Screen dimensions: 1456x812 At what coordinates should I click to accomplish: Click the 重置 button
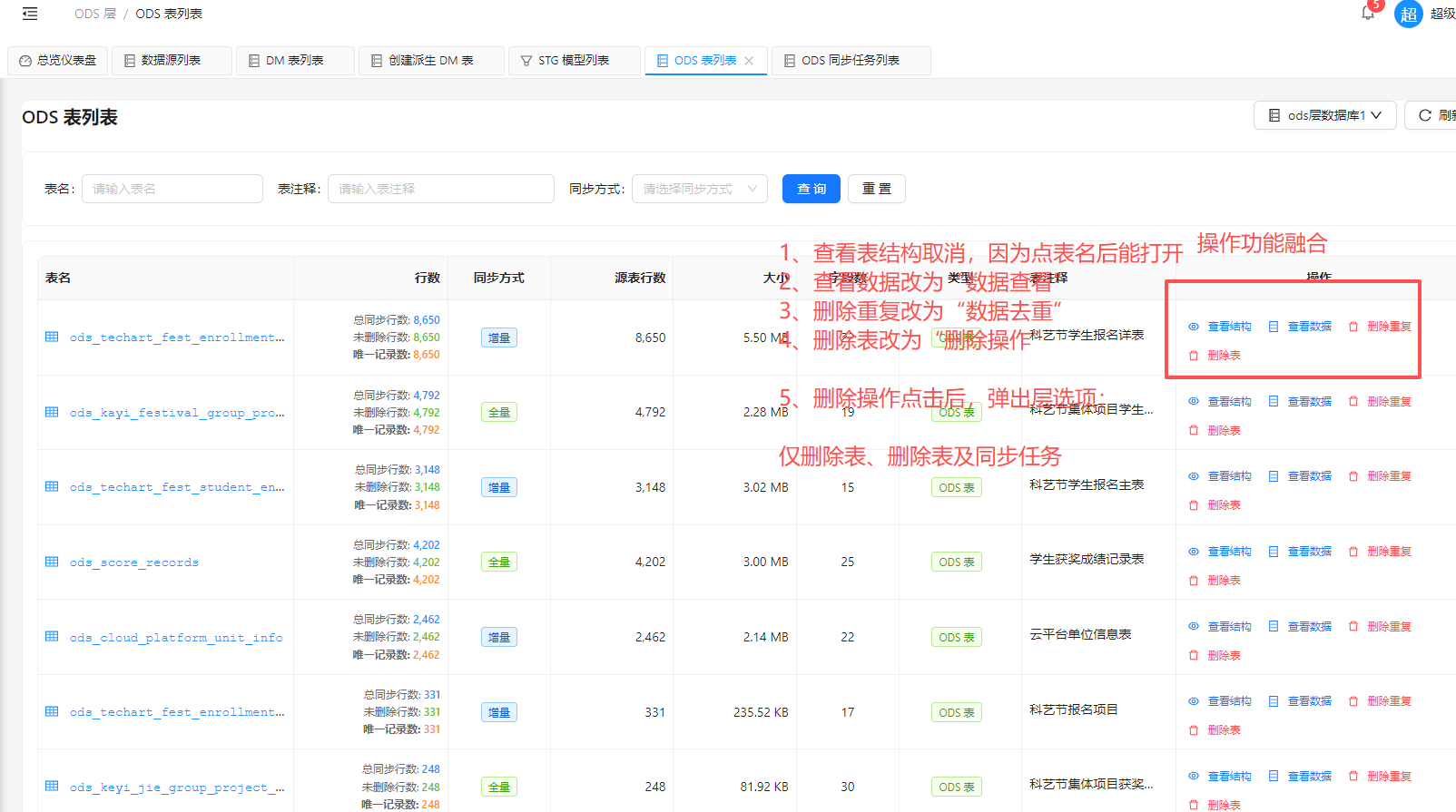tap(876, 189)
